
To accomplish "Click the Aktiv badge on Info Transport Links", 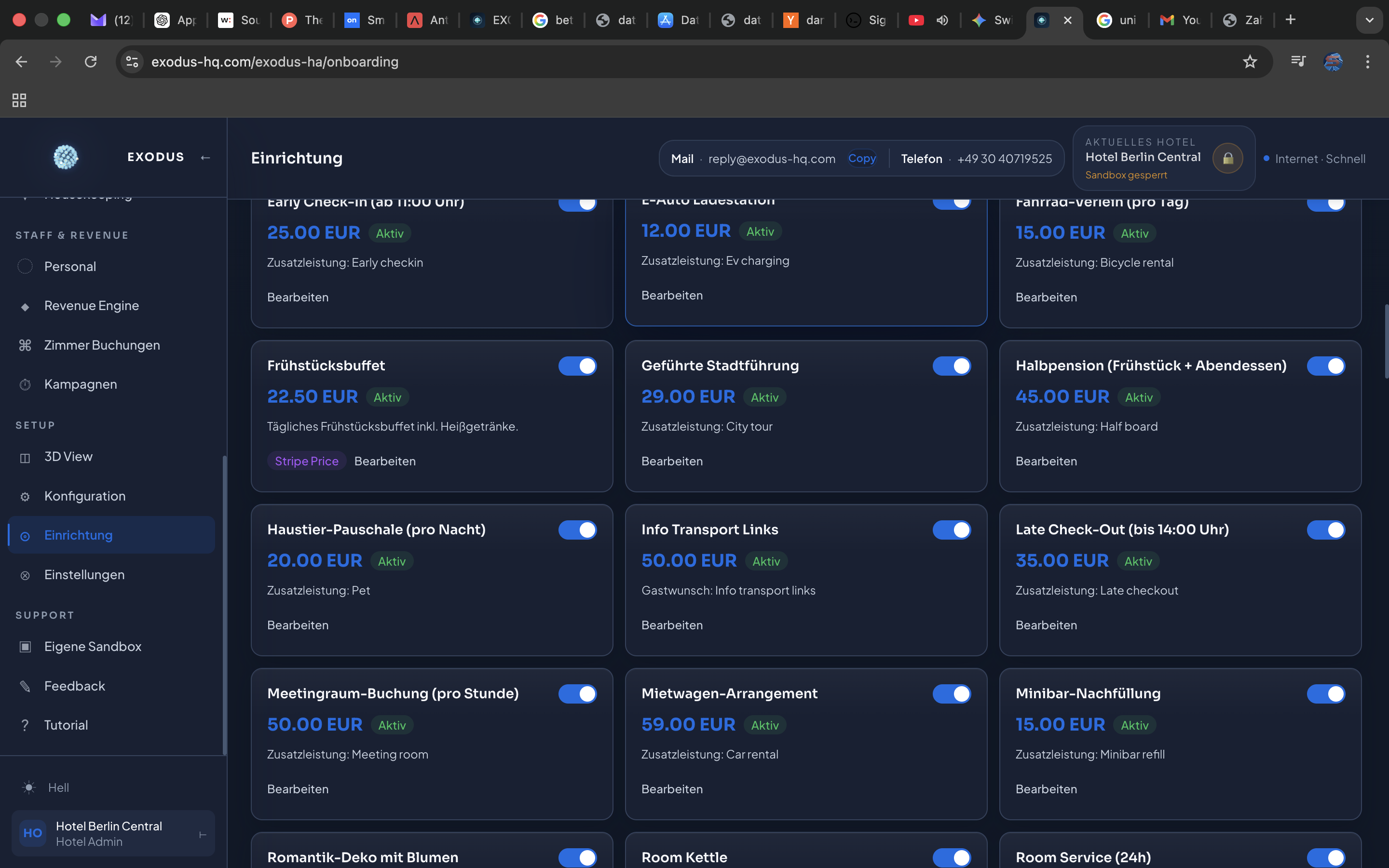I will tap(766, 561).
